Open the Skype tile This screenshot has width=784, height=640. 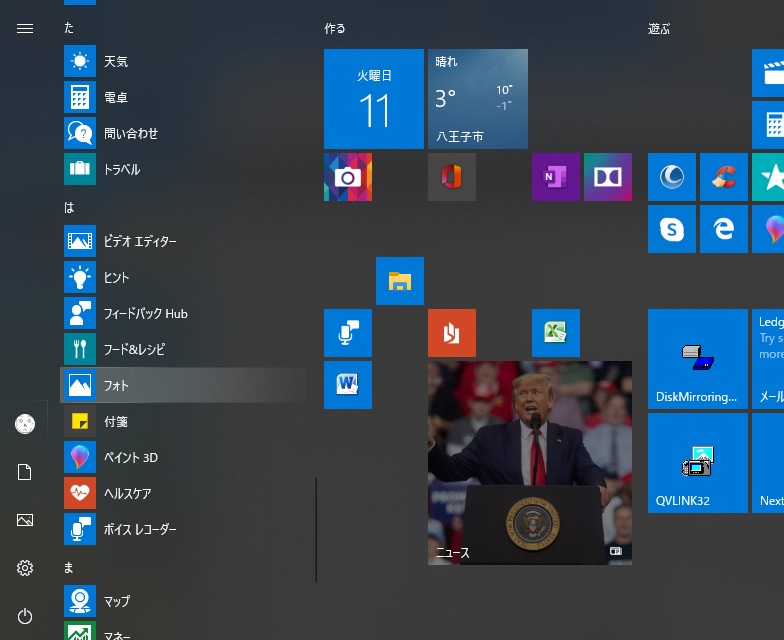672,229
